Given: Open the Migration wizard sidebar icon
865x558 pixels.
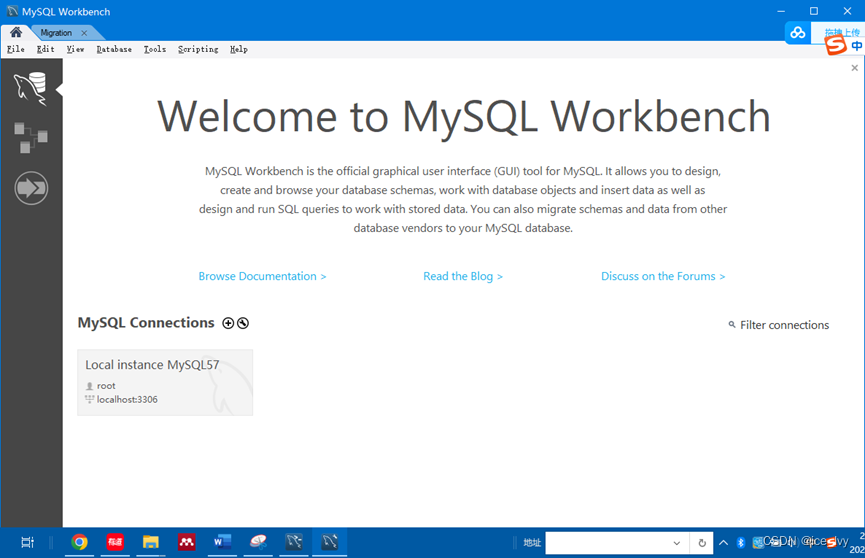Looking at the screenshot, I should (31, 188).
